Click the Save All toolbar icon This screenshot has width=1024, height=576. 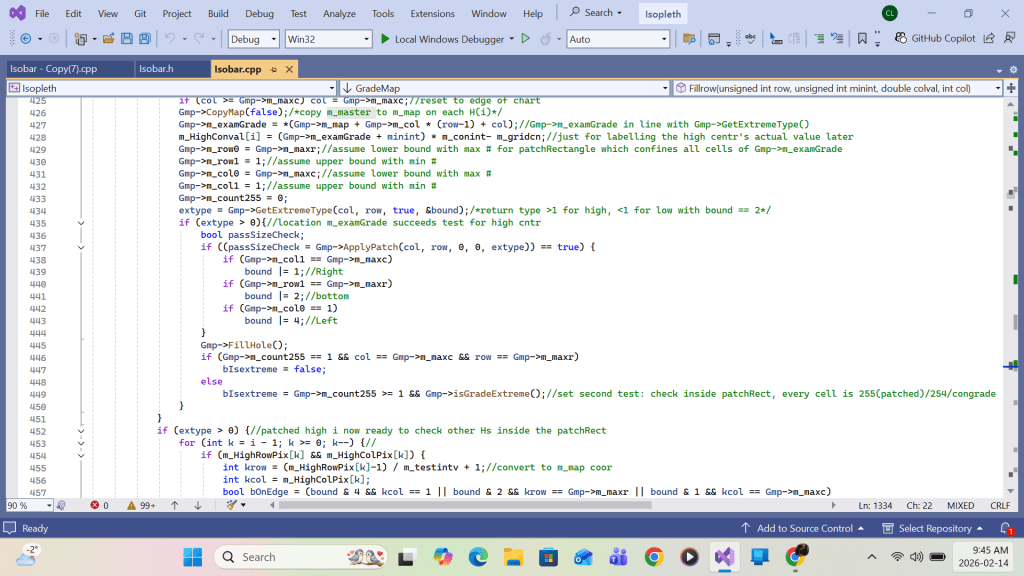click(145, 39)
